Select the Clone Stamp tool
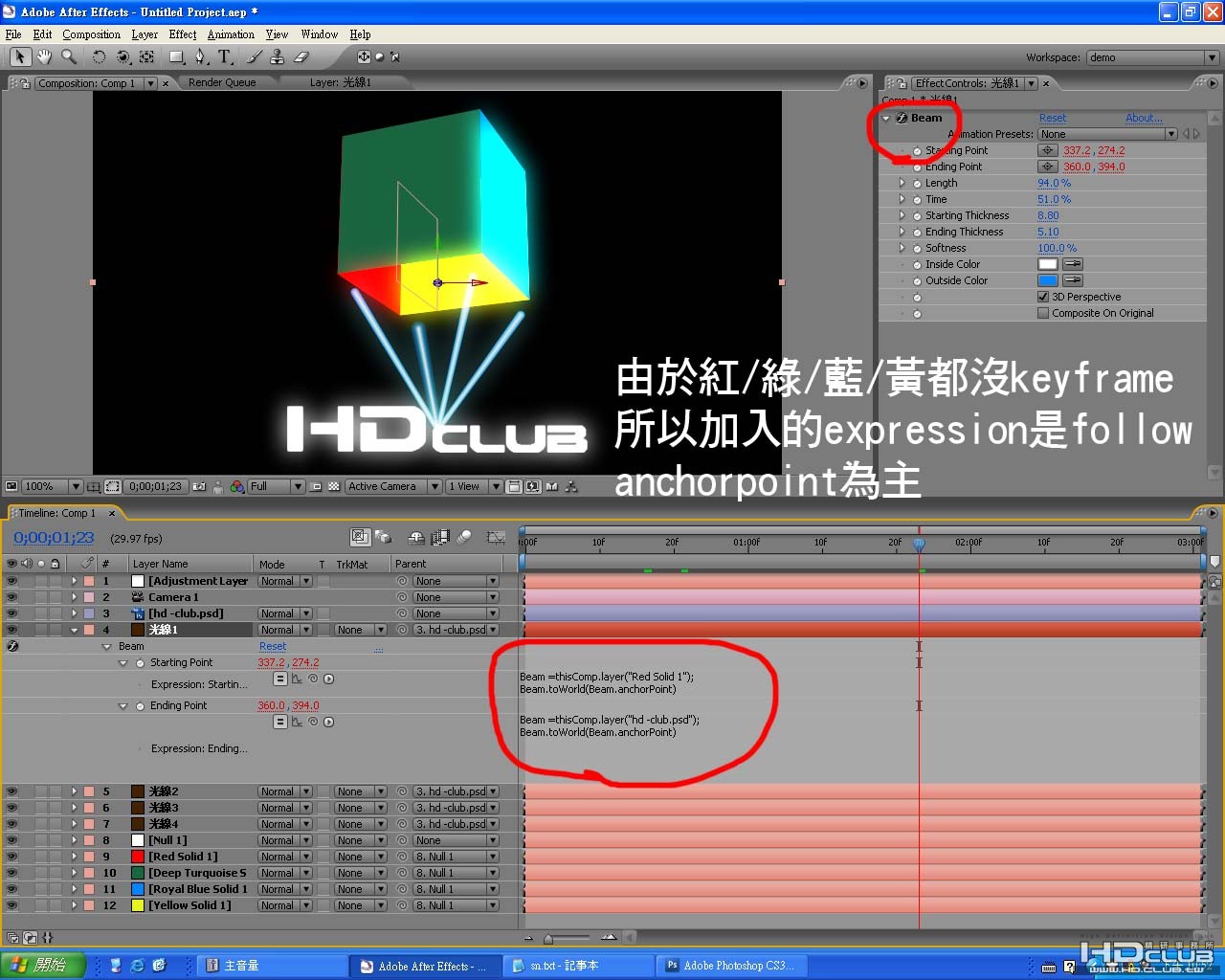Screen dimensions: 1225x980 (x=278, y=57)
